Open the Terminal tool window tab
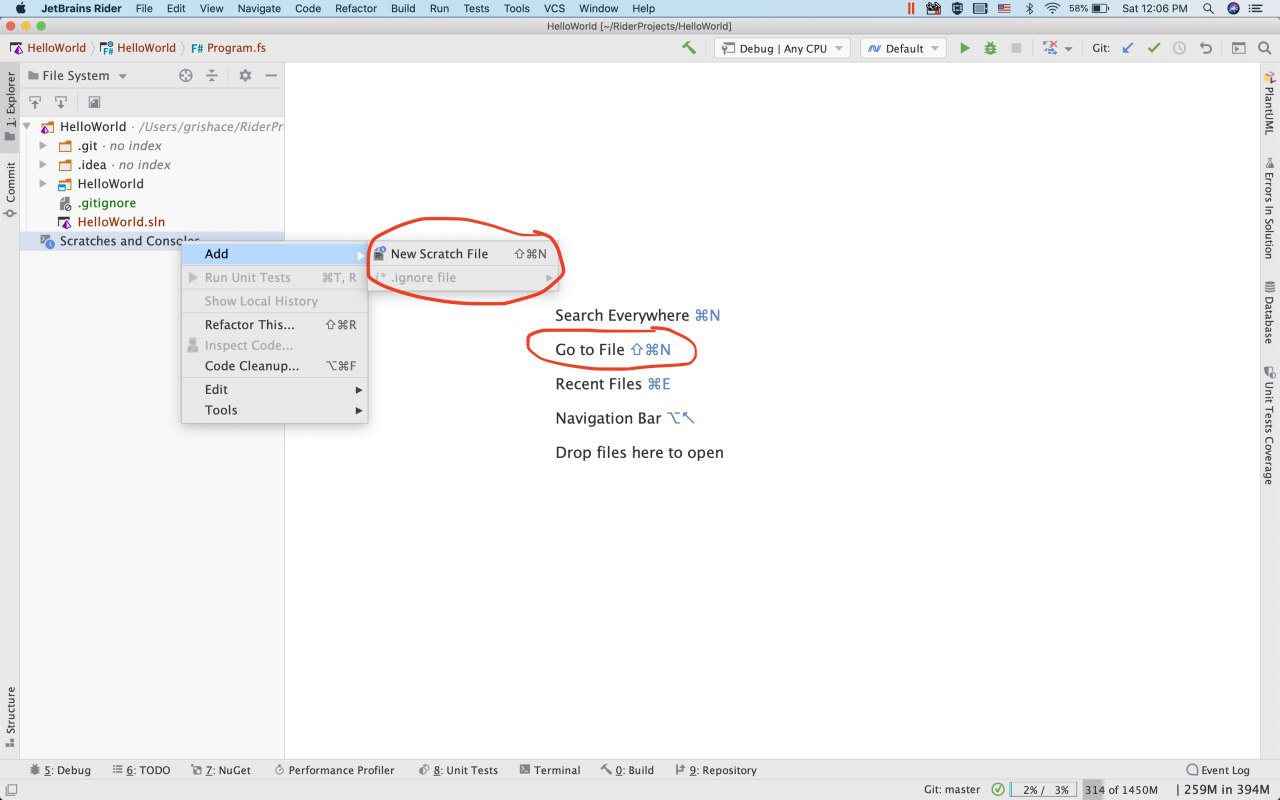Viewport: 1280px width, 800px height. [x=549, y=770]
